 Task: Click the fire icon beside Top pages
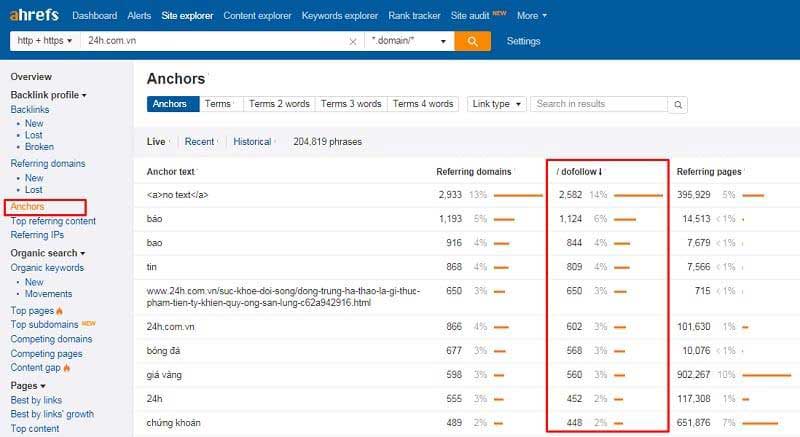pyautogui.click(x=60, y=311)
